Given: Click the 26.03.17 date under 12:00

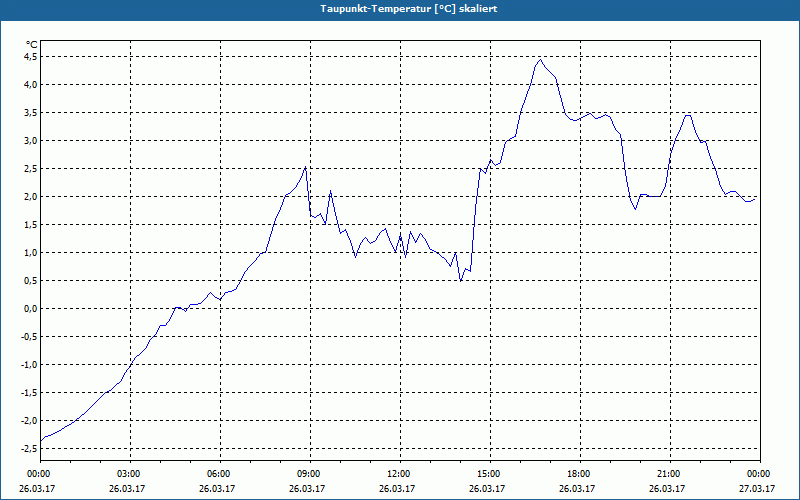Looking at the screenshot, I should [397, 489].
